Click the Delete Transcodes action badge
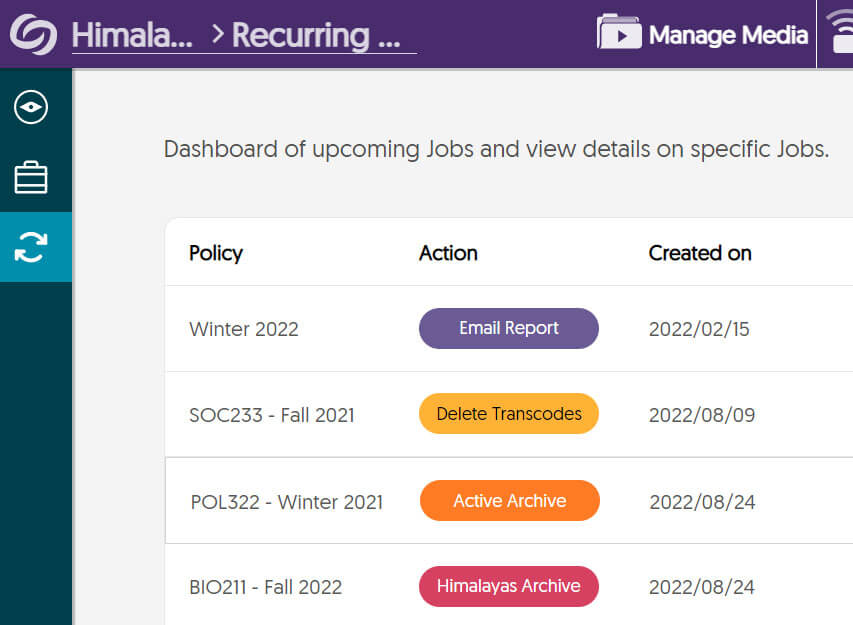853x625 pixels. 509,413
